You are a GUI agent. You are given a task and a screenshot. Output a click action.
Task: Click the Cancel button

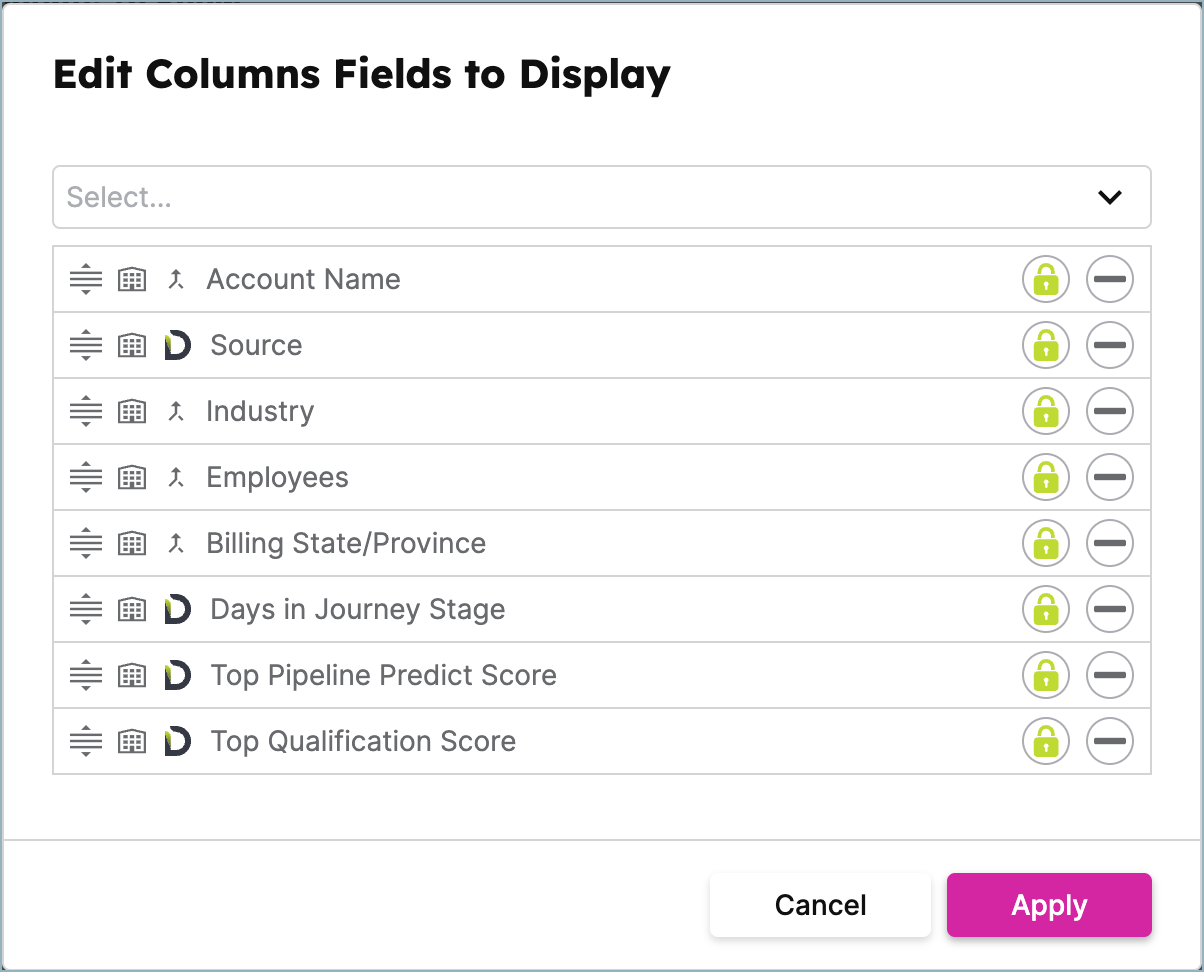(820, 905)
